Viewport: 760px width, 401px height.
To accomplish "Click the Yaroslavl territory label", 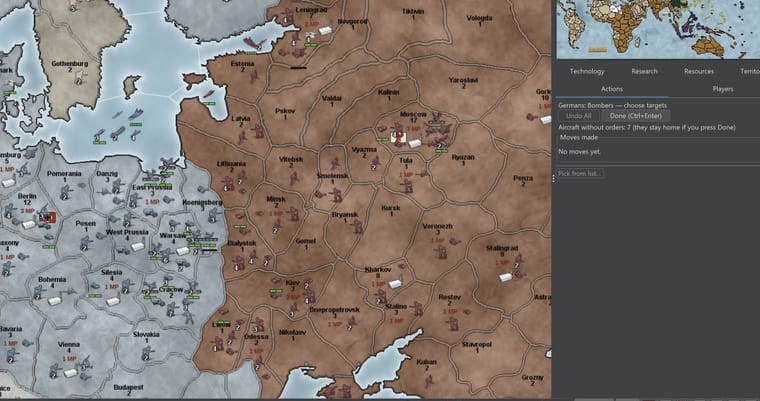I will [463, 80].
